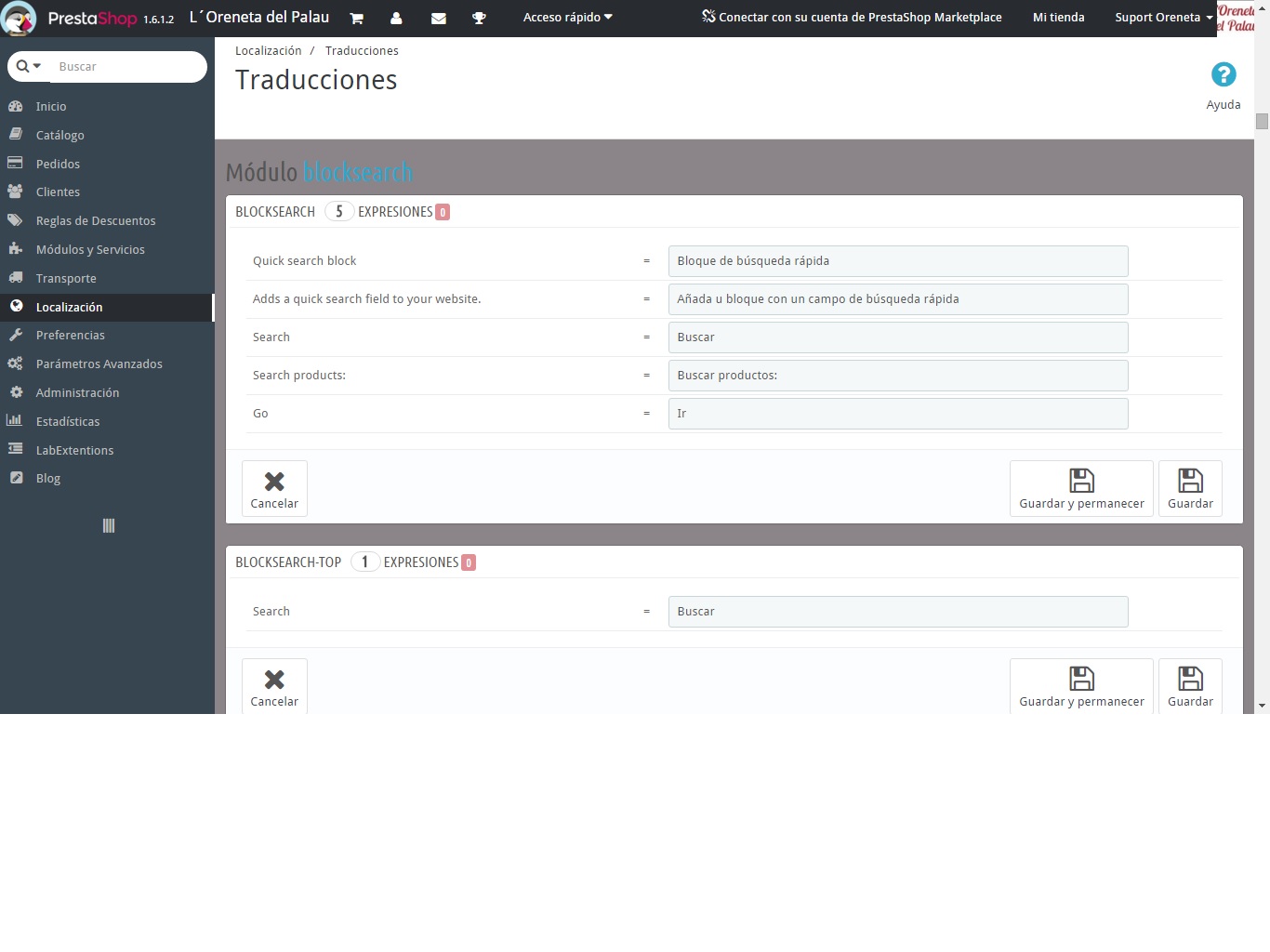Click Traducciones breadcrumb link

[x=362, y=51]
